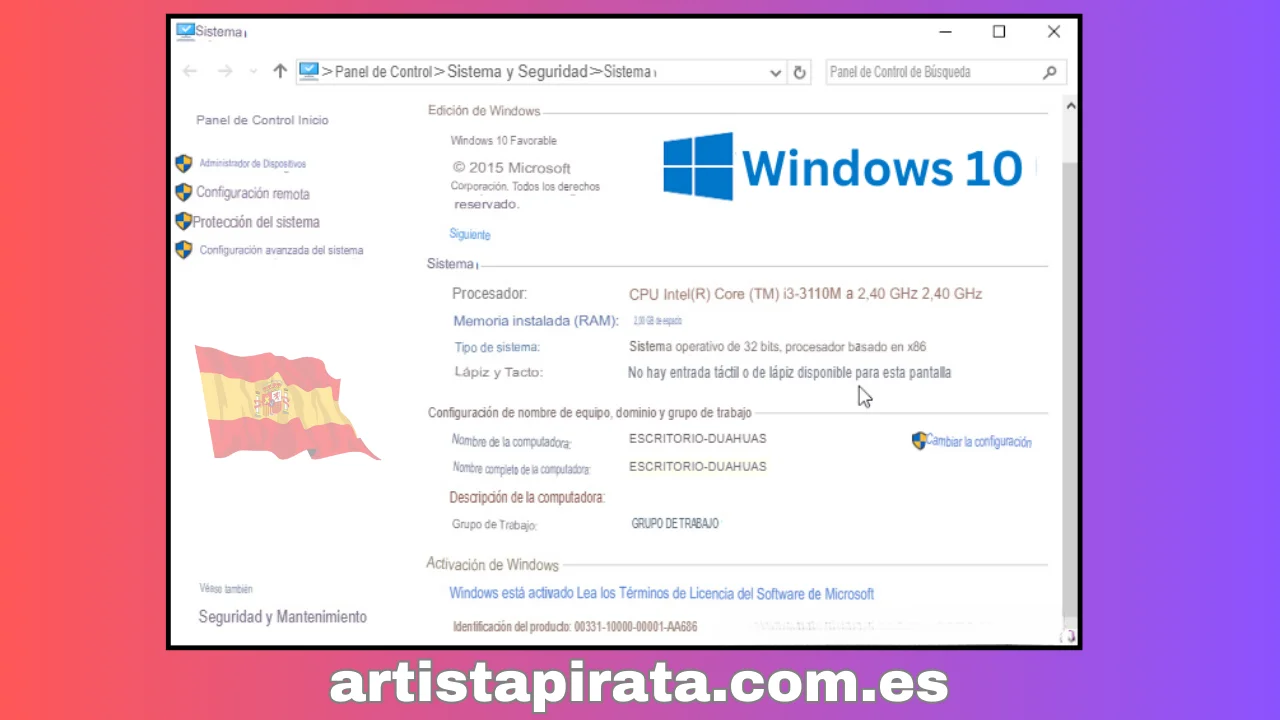Open Administrador de Dispositivos link
The width and height of the screenshot is (1280, 720).
pos(253,164)
